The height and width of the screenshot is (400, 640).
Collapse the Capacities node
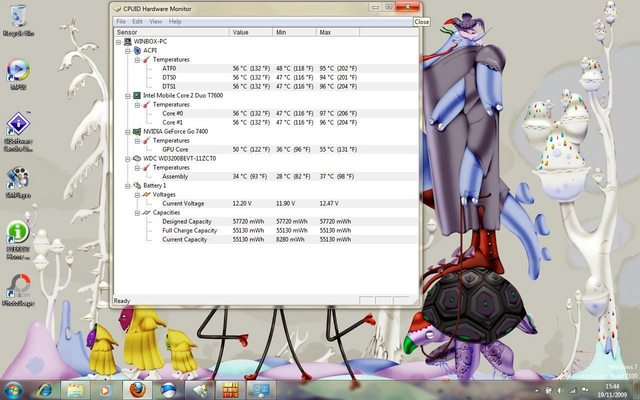click(137, 213)
